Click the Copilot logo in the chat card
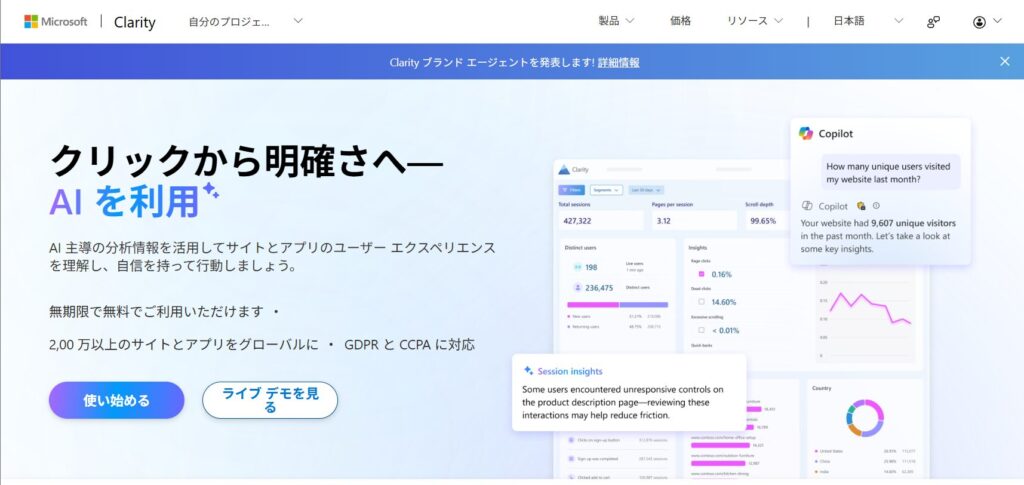Viewport: 1024px width, 485px height. tap(806, 133)
